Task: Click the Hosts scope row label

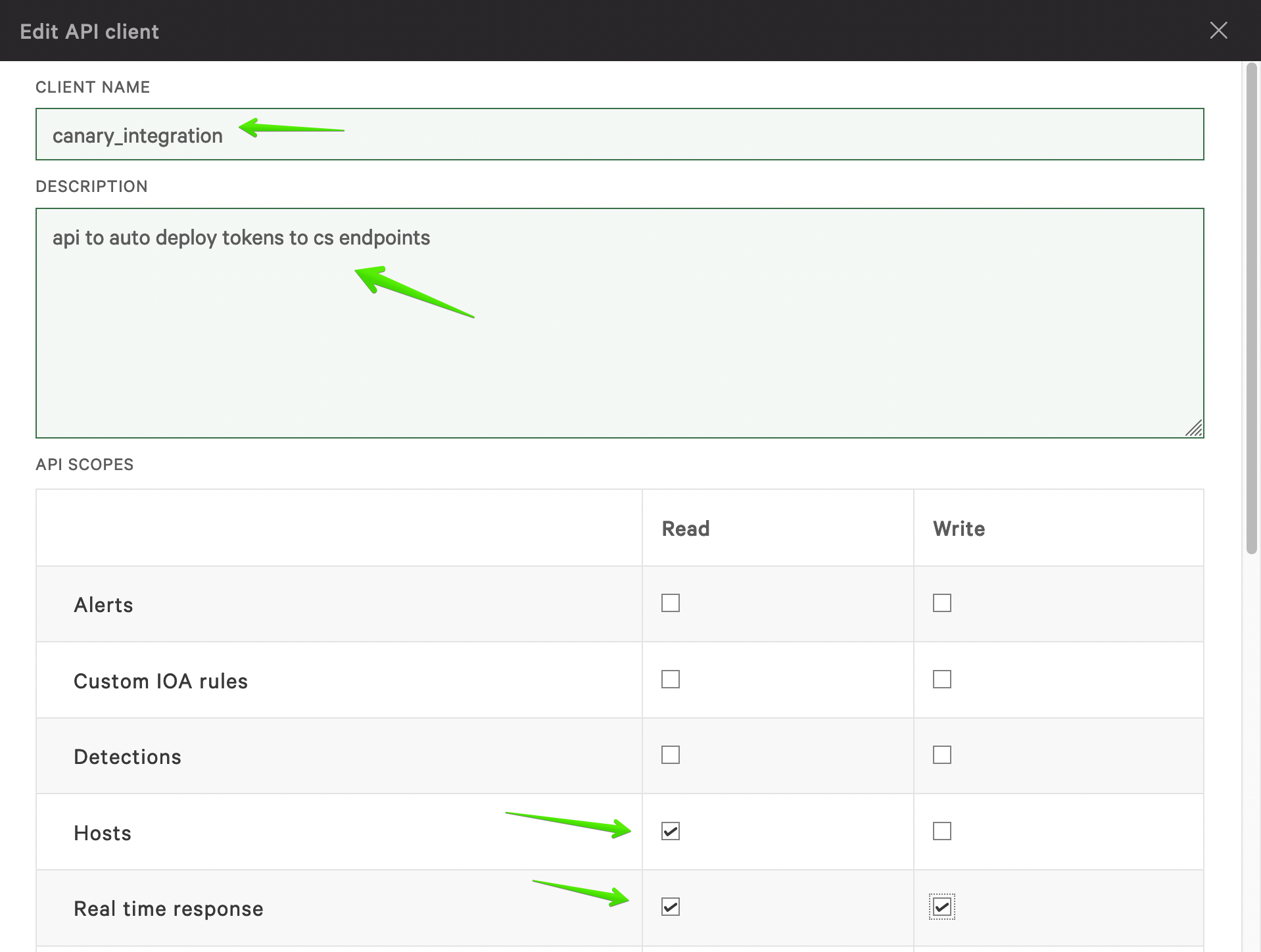Action: click(103, 832)
